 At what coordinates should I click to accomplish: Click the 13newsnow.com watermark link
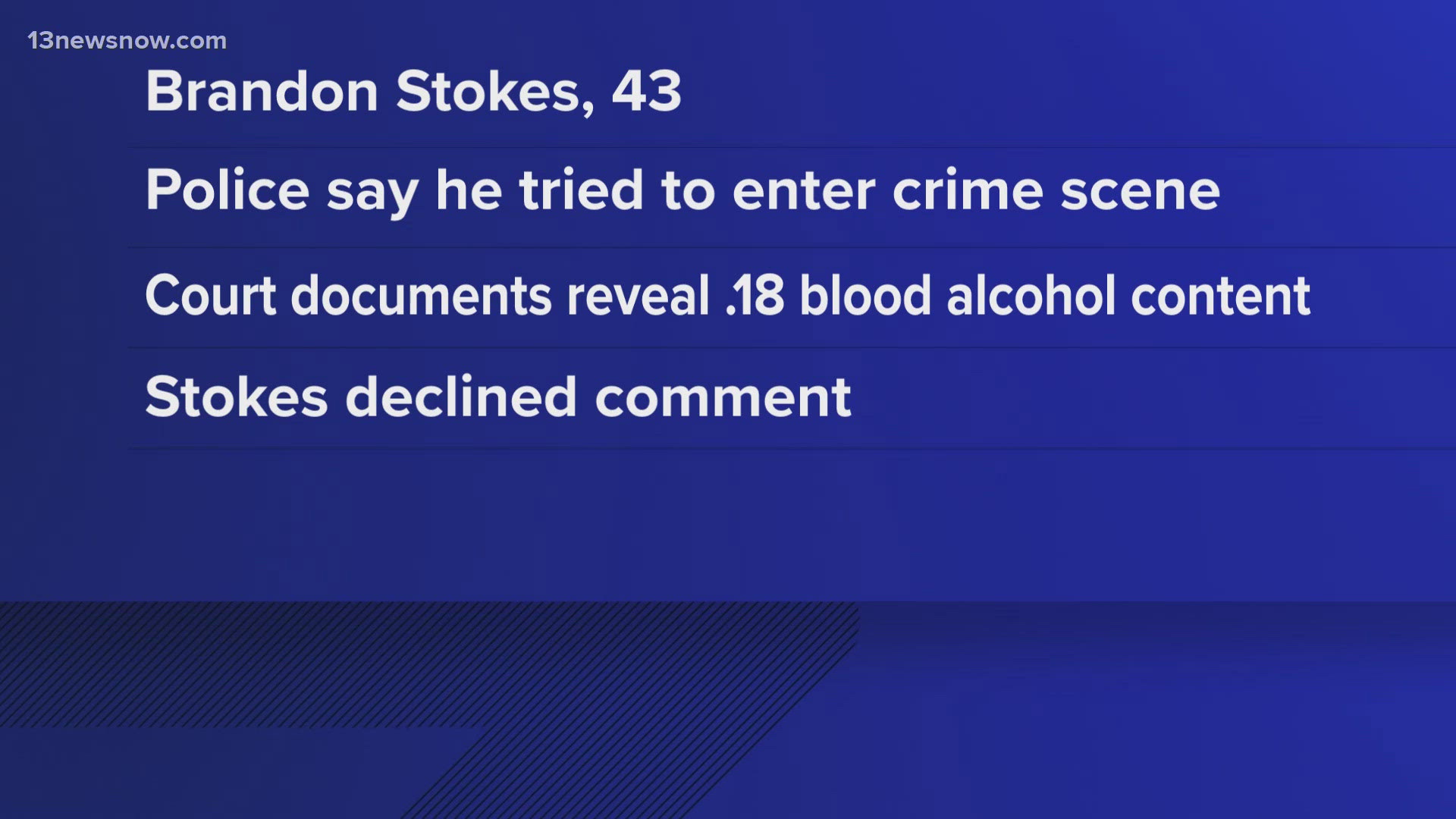click(127, 41)
